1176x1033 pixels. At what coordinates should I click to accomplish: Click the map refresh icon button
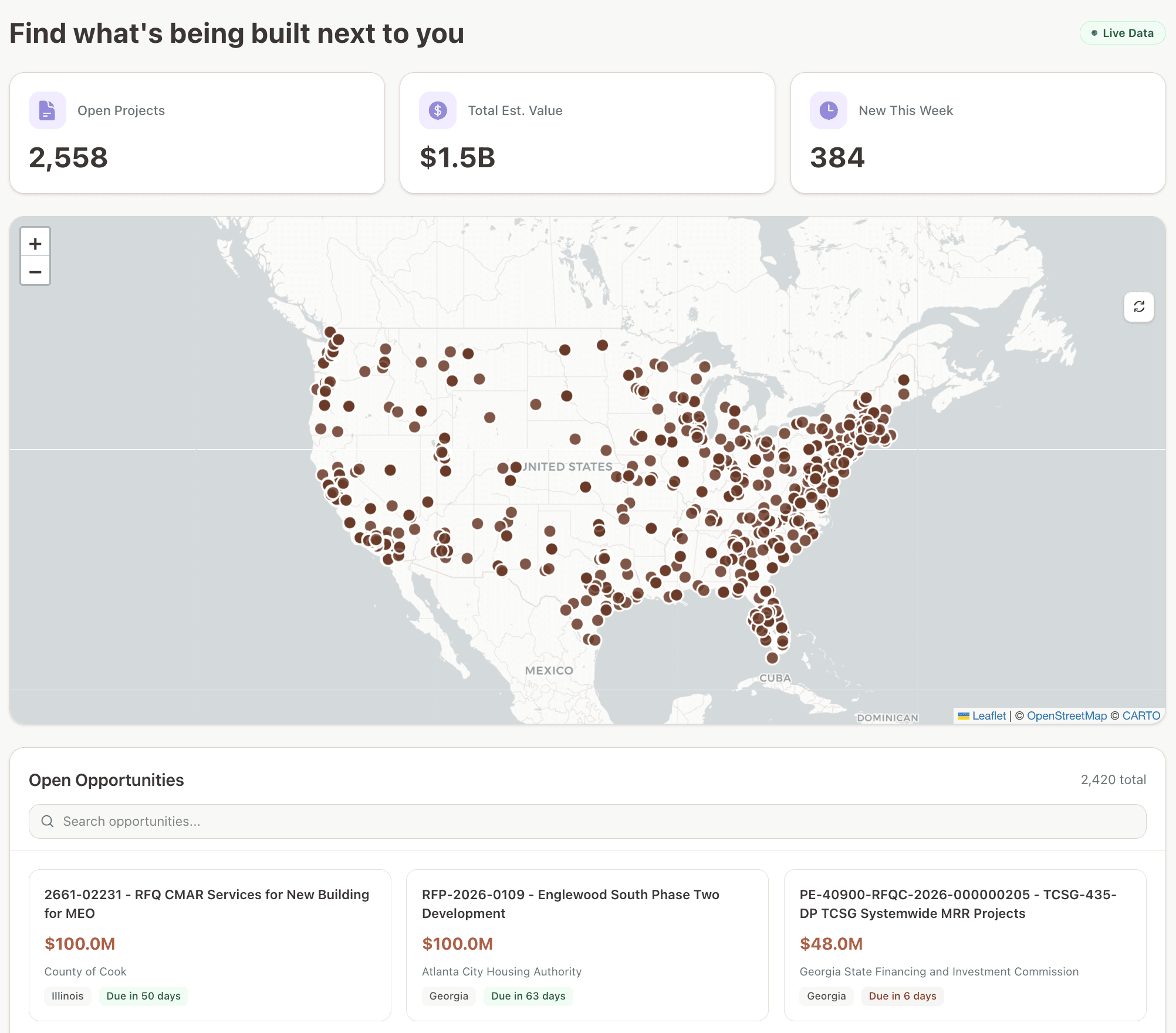point(1138,307)
